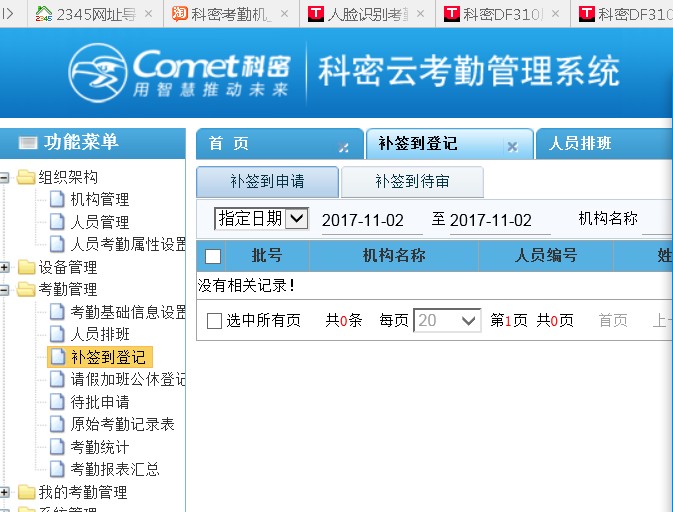
Task: Click the 人员排班 page icon in the tree
Action: click(x=57, y=334)
